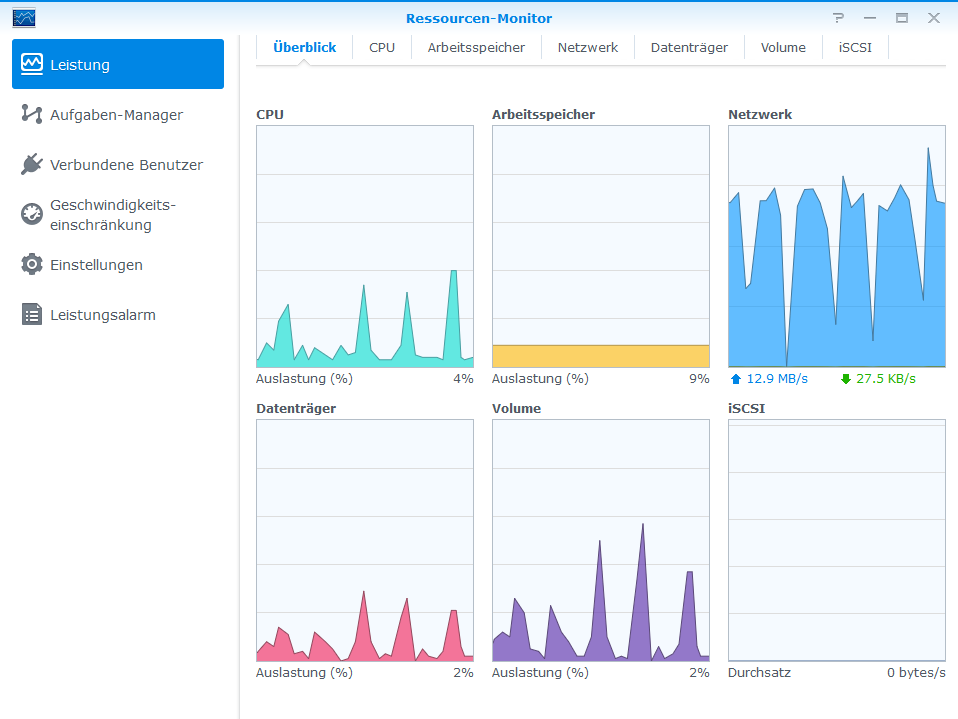The image size is (958, 719).
Task: Click the CPU heading above its chart
Action: coord(270,114)
